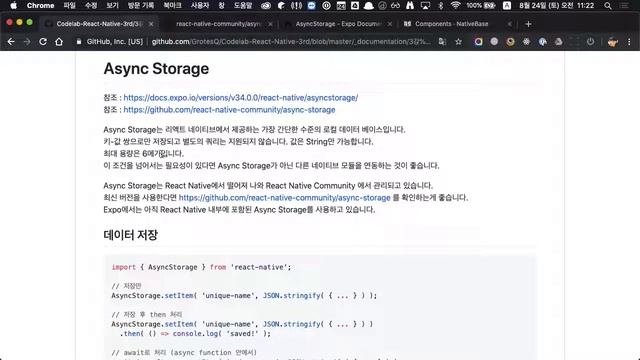The width and height of the screenshot is (640, 360).
Task: Click the forward navigation arrow
Action: [27, 42]
